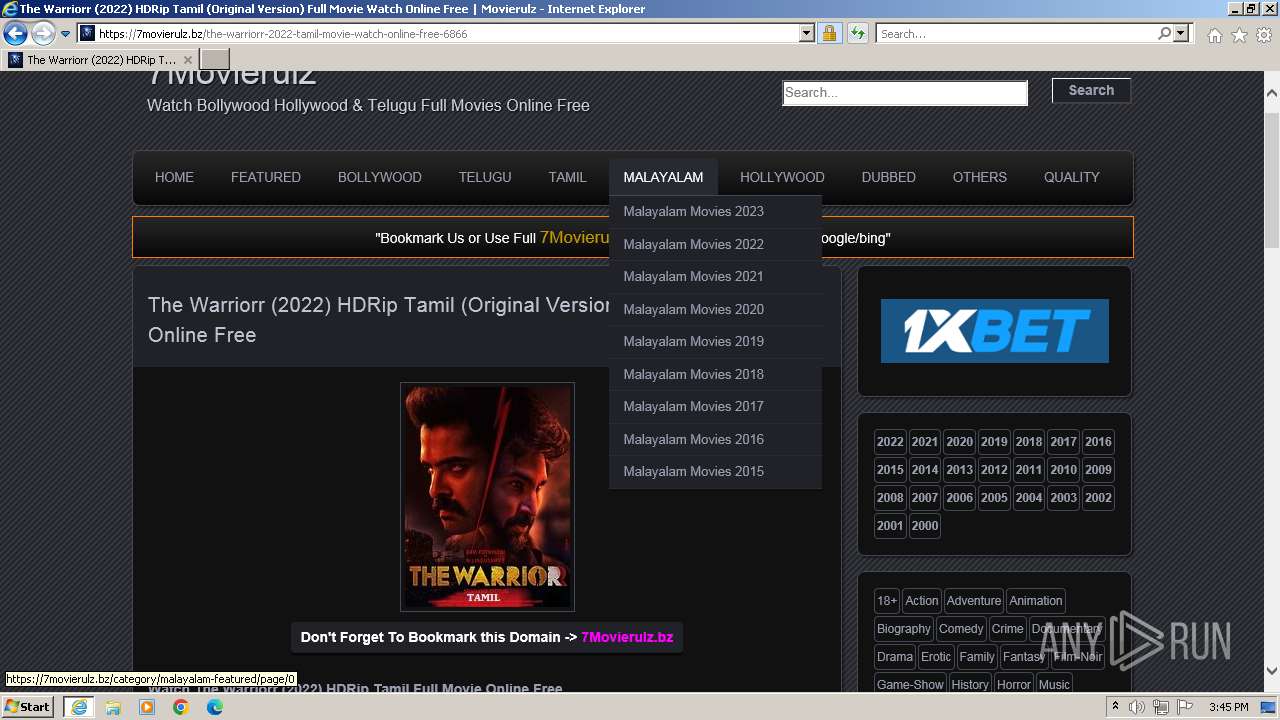Select Malayalam Movies 2018 submenu entry
This screenshot has width=1280, height=720.
(715, 374)
